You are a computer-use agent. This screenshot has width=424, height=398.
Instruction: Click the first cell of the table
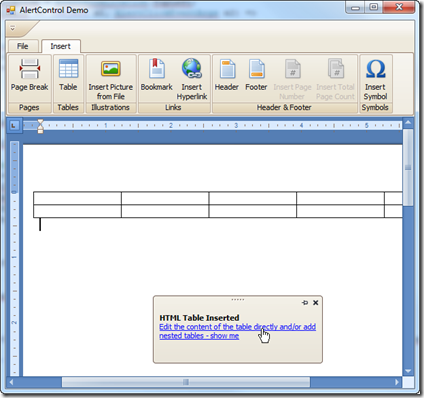coord(77,198)
